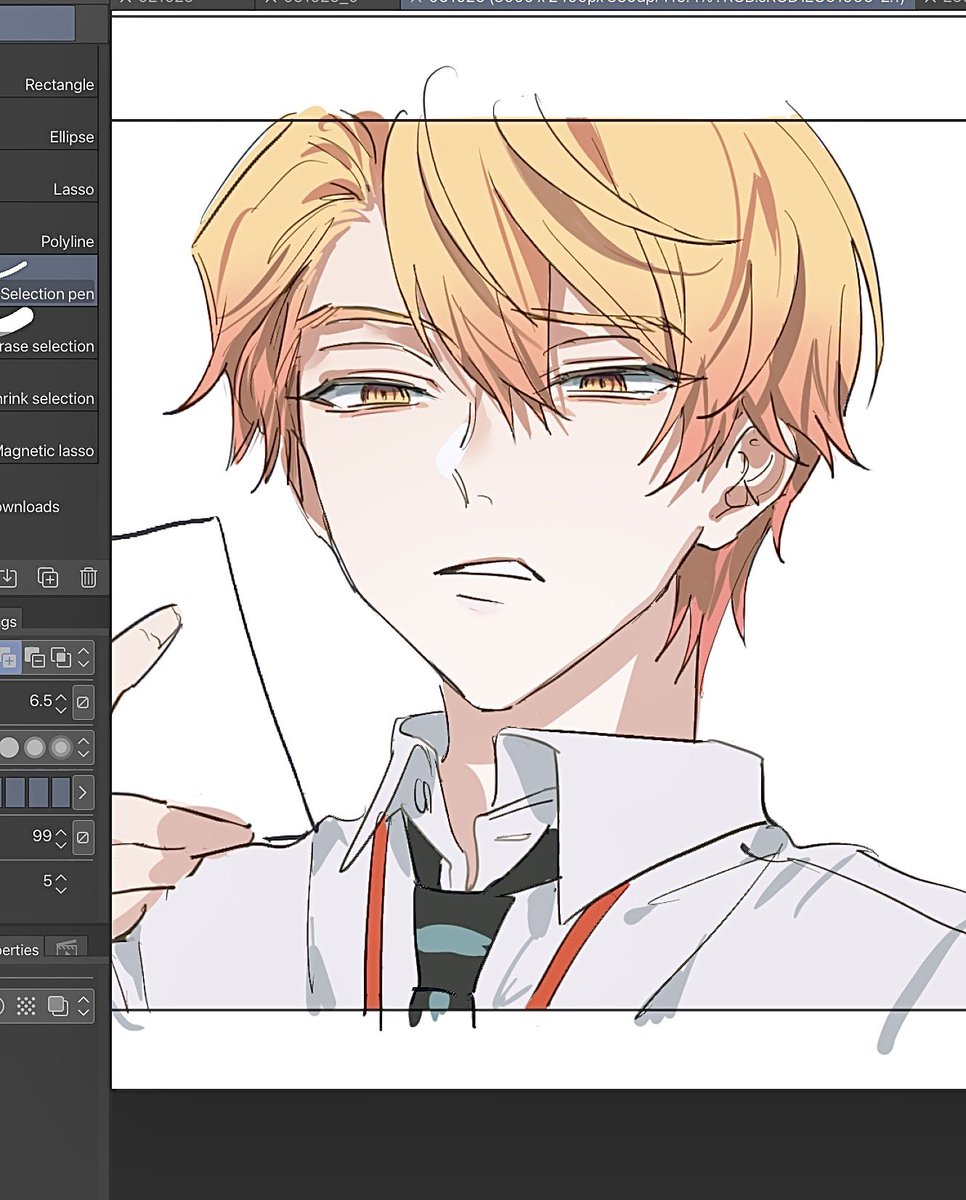Select the Selection pen sub tool
The image size is (966, 1200).
[x=49, y=281]
